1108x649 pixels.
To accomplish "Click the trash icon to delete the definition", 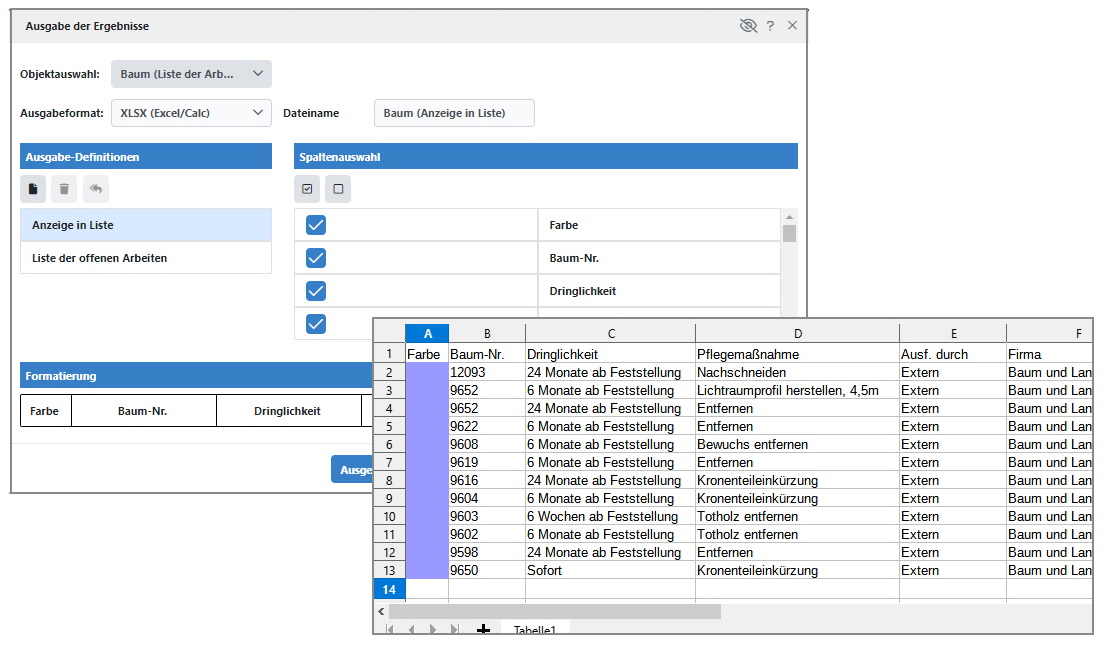I will (64, 189).
